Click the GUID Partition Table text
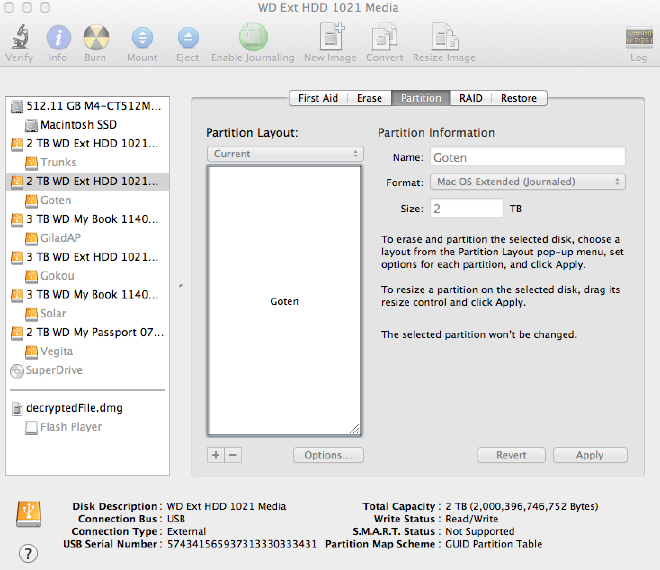 [494, 544]
